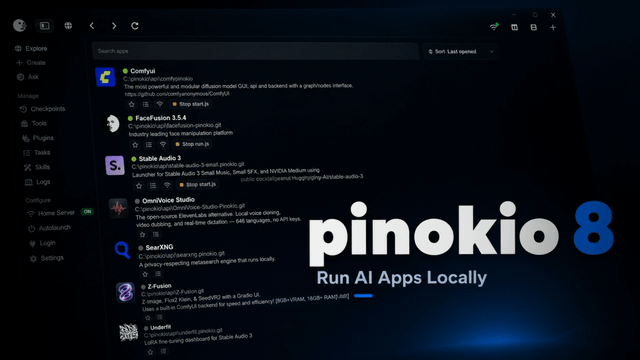Go back with the left arrow
Screen dimensions: 640x360
point(92,26)
